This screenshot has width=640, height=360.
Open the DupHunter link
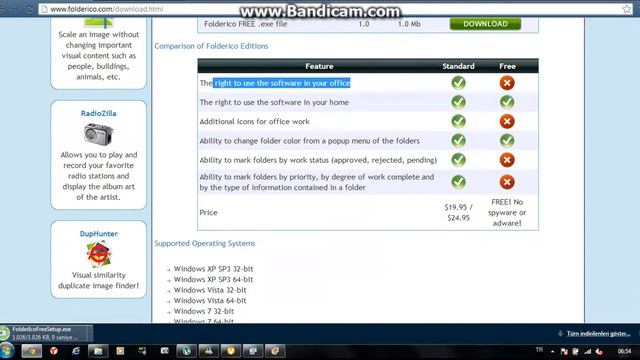98,233
